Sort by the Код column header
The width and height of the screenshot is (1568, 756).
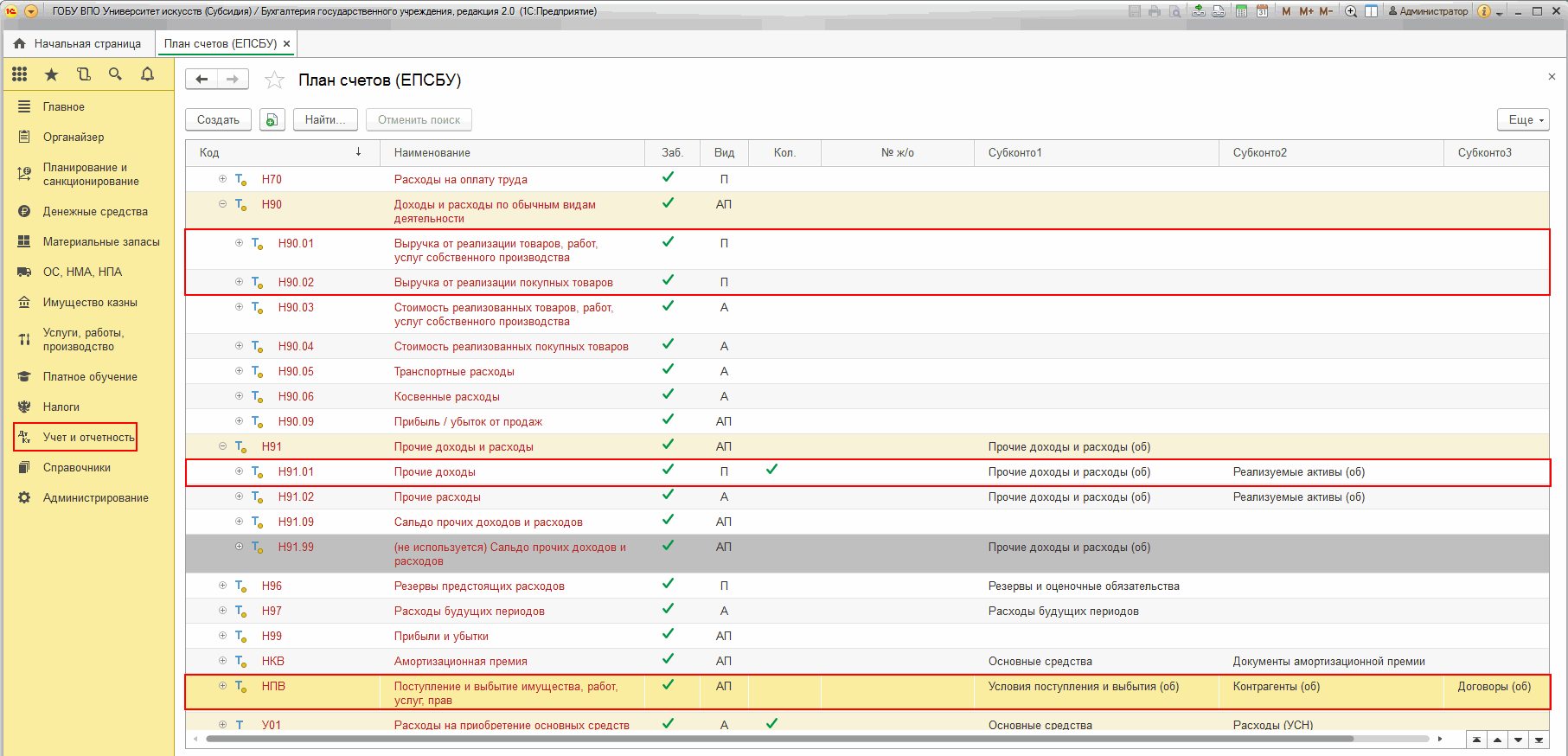pyautogui.click(x=283, y=153)
